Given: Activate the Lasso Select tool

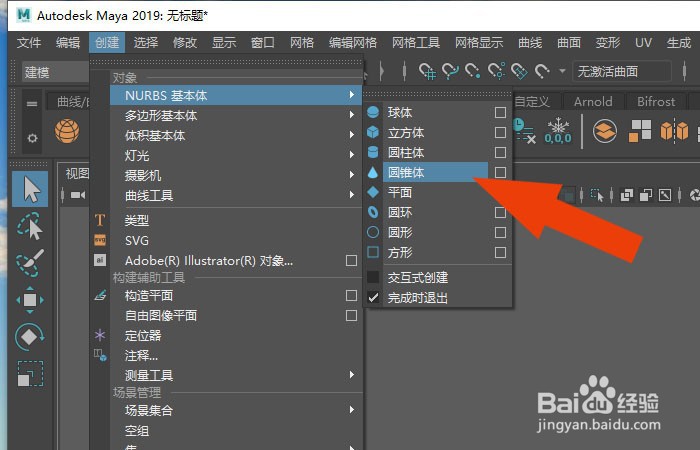Looking at the screenshot, I should (x=30, y=226).
